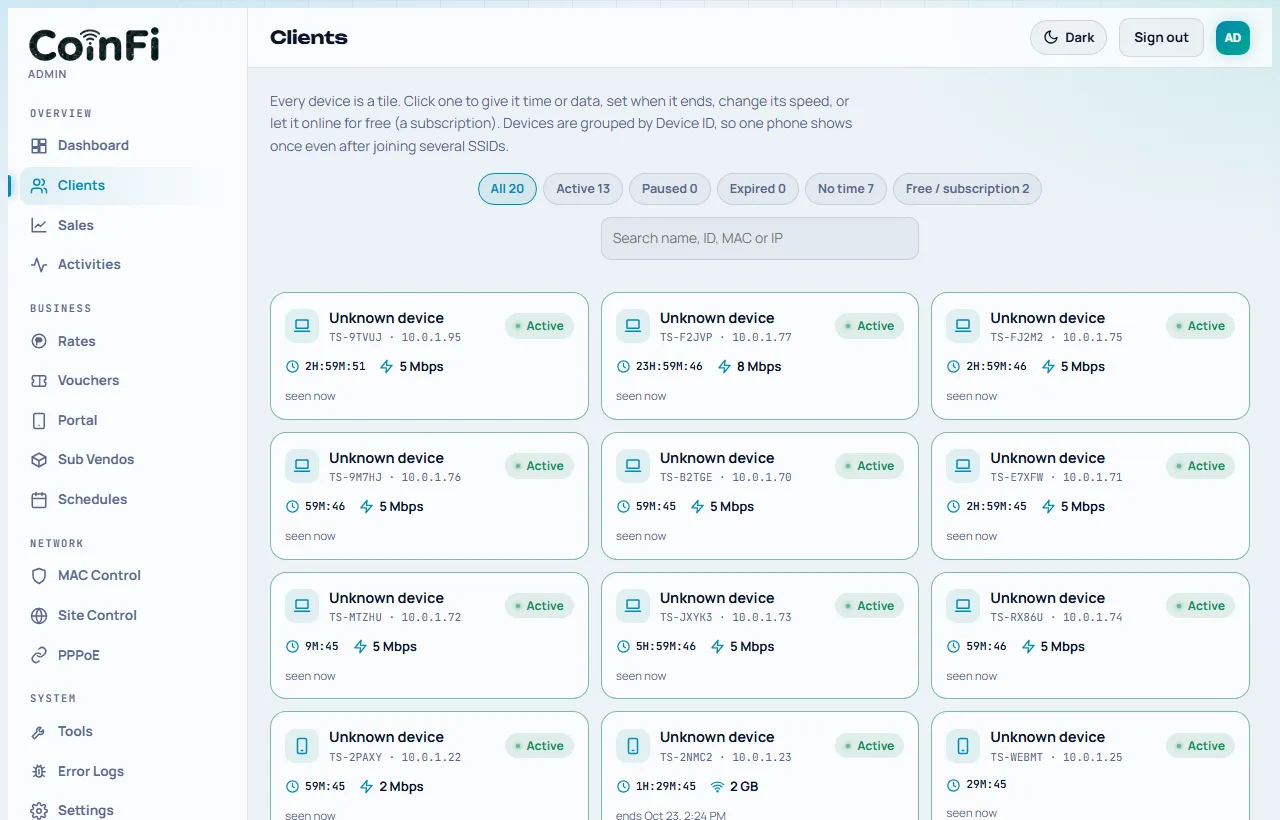Viewport: 1280px width, 820px height.
Task: Filter by Active 13
Action: coord(583,189)
